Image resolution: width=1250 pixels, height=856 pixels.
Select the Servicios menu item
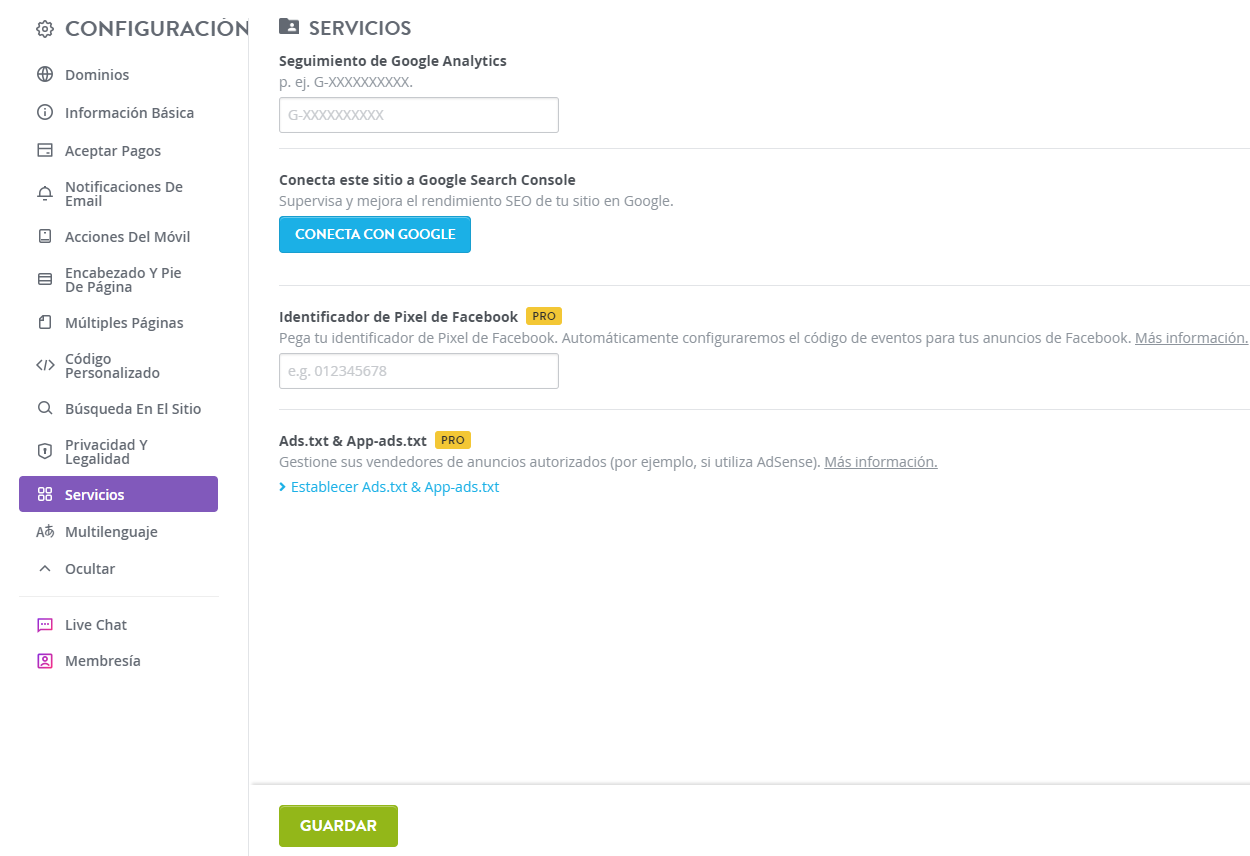coord(118,494)
